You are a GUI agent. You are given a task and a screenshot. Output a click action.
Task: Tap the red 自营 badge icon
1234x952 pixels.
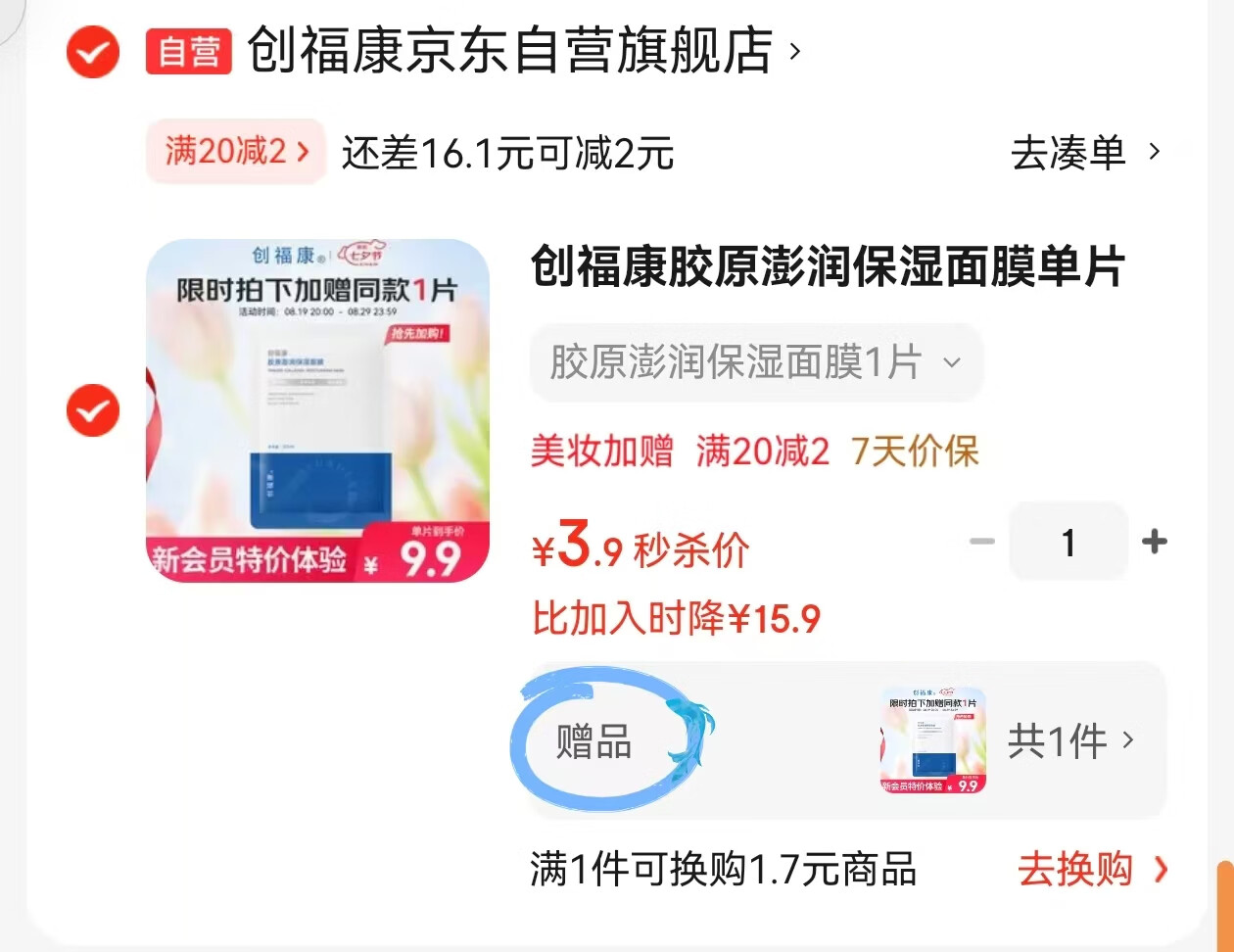coord(189,52)
